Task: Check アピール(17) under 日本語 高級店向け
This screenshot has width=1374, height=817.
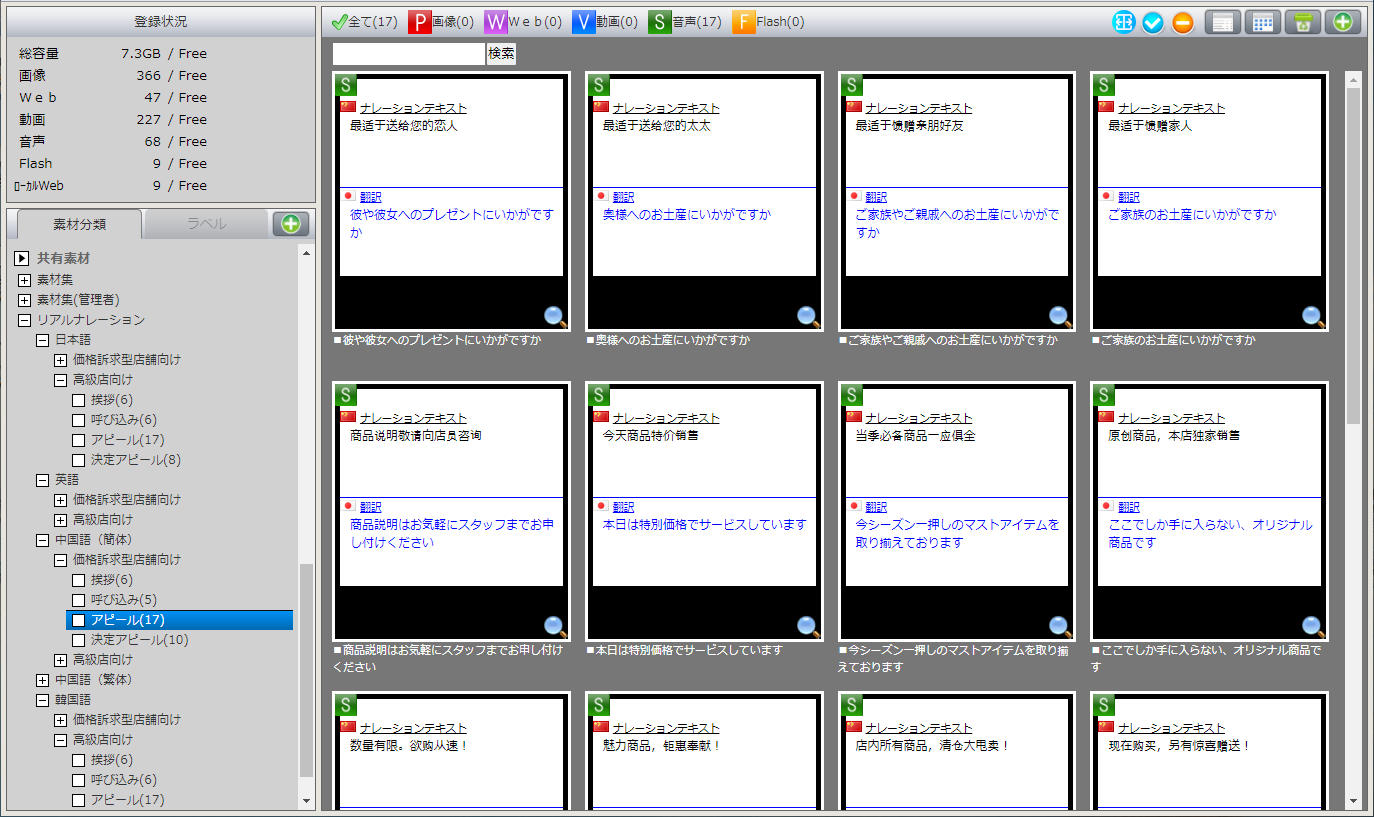Action: pyautogui.click(x=79, y=440)
